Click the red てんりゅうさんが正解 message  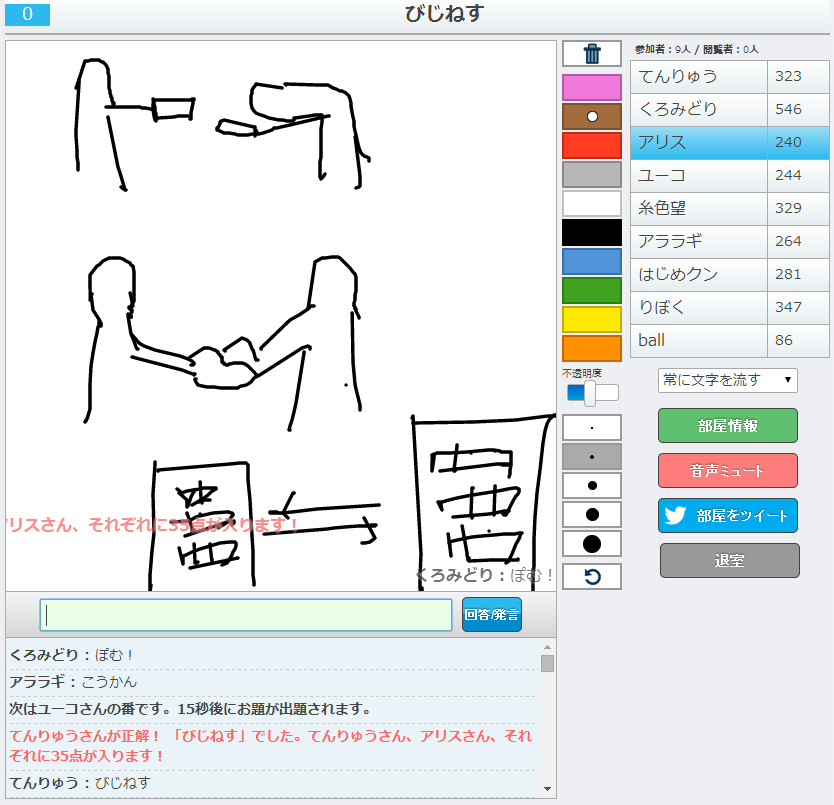[271, 746]
